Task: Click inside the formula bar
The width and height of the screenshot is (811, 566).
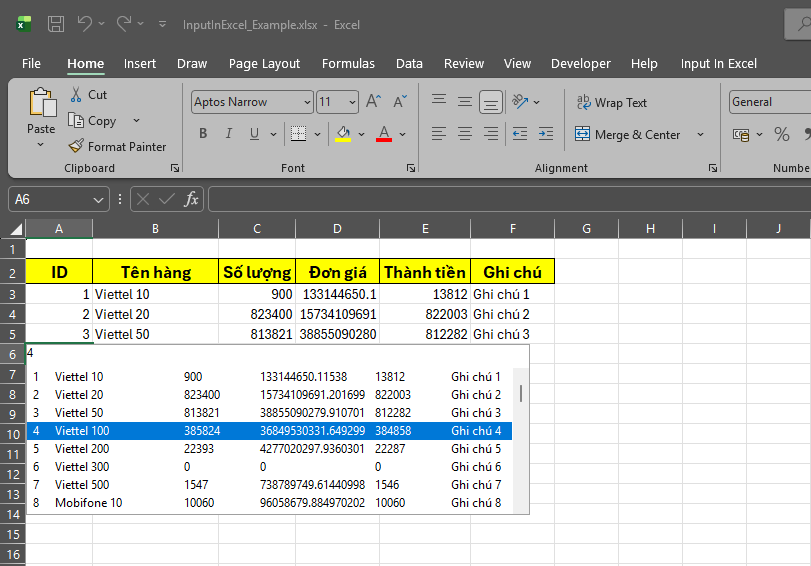Action: tap(509, 199)
